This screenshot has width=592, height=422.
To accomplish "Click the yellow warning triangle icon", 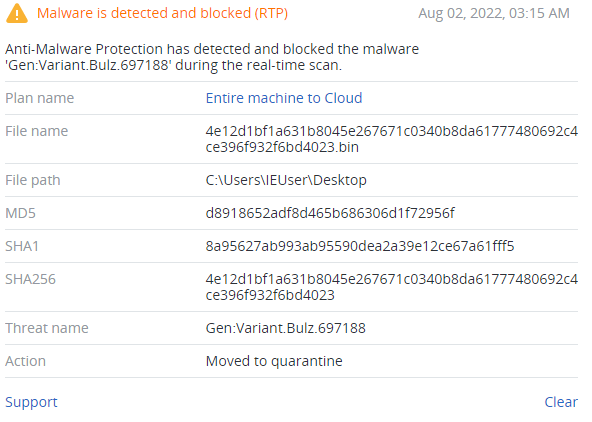I will tap(17, 13).
